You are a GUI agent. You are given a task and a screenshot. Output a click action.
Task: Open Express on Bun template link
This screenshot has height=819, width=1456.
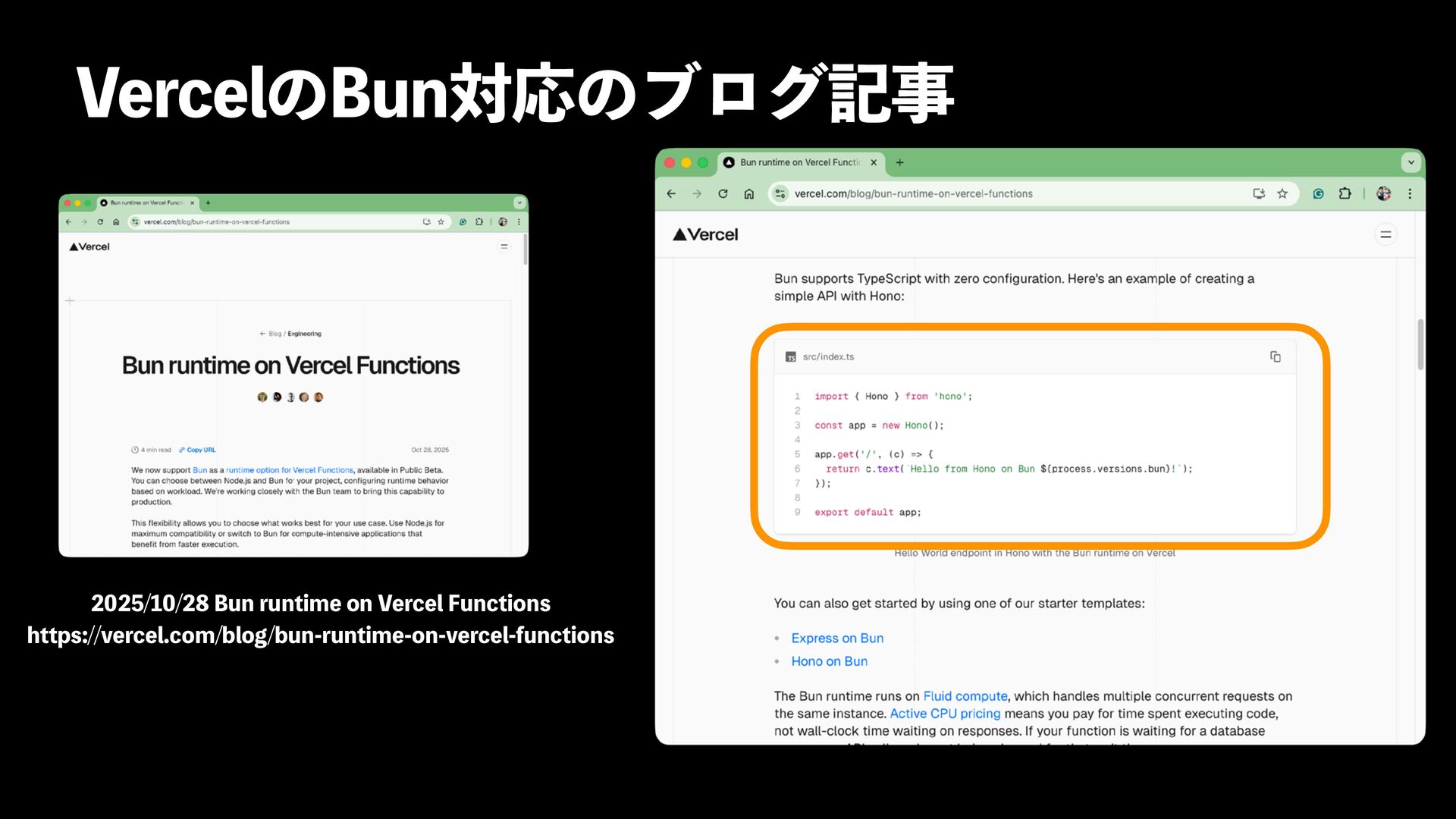(x=837, y=638)
